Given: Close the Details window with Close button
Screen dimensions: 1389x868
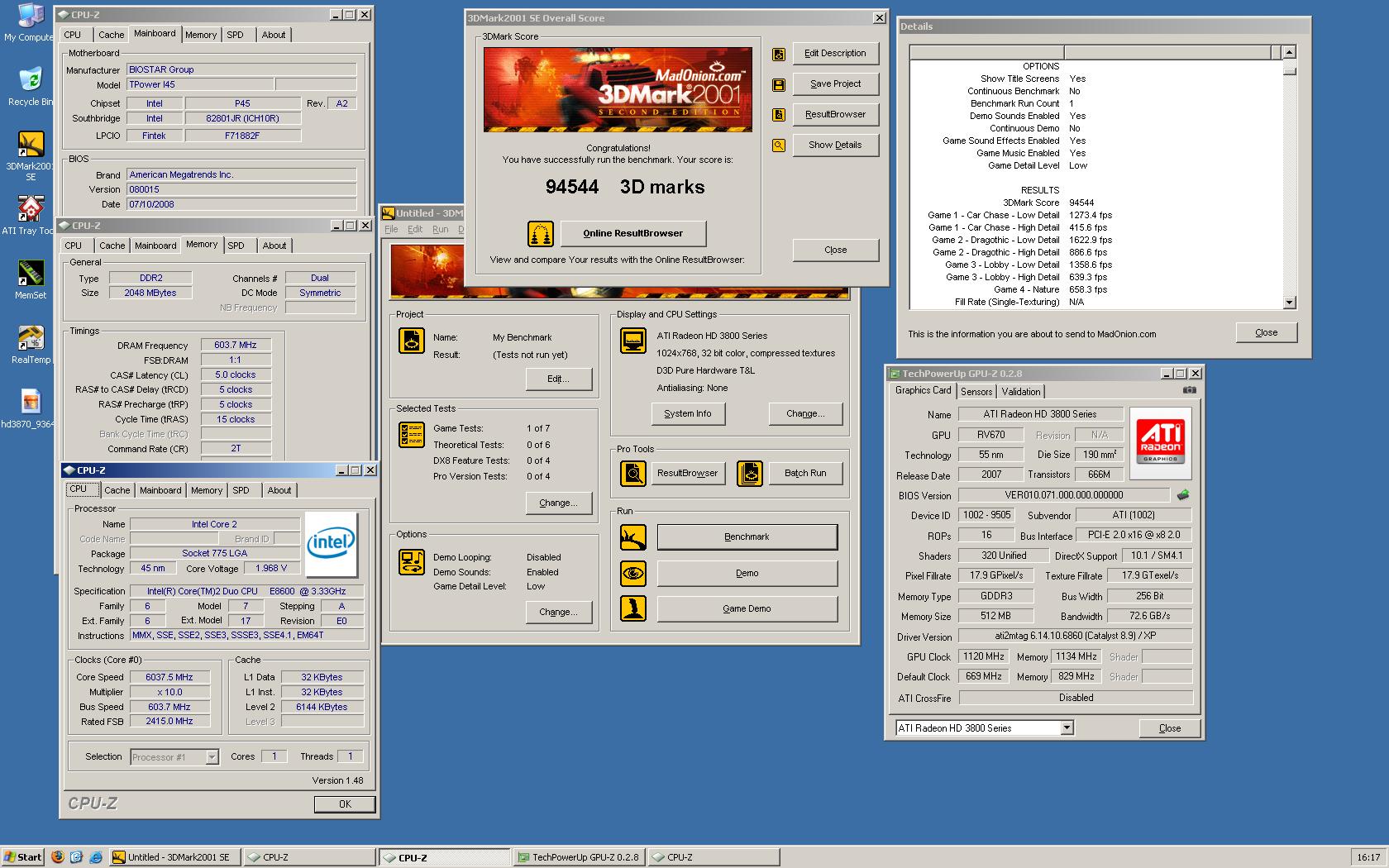Looking at the screenshot, I should [1266, 333].
